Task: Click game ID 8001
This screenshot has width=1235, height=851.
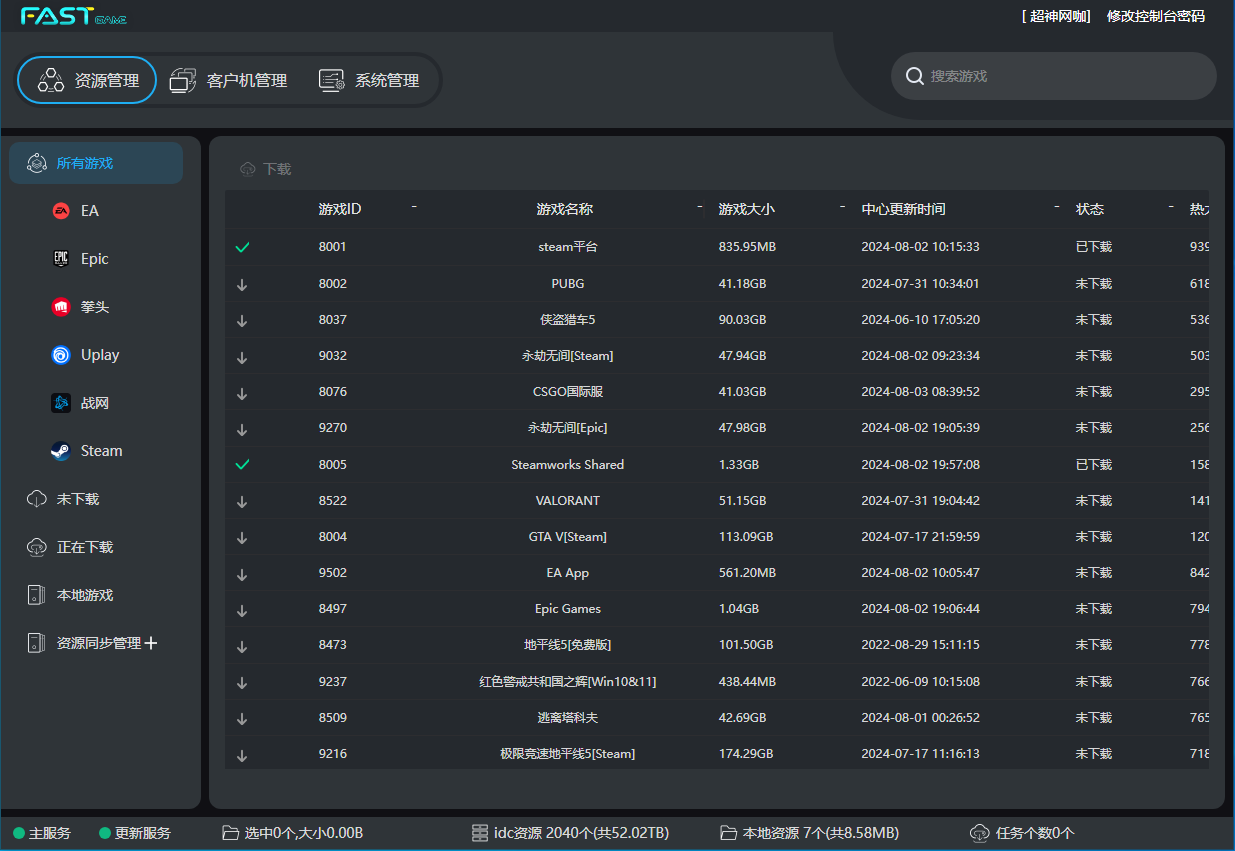Action: pyautogui.click(x=333, y=247)
